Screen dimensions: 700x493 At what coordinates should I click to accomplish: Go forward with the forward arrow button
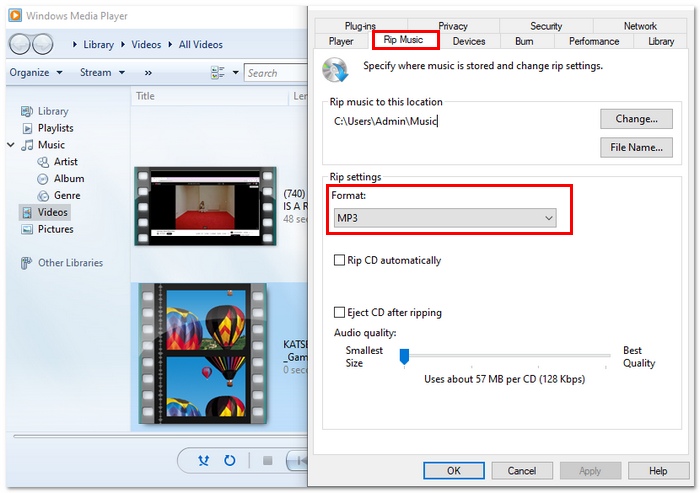coord(43,44)
